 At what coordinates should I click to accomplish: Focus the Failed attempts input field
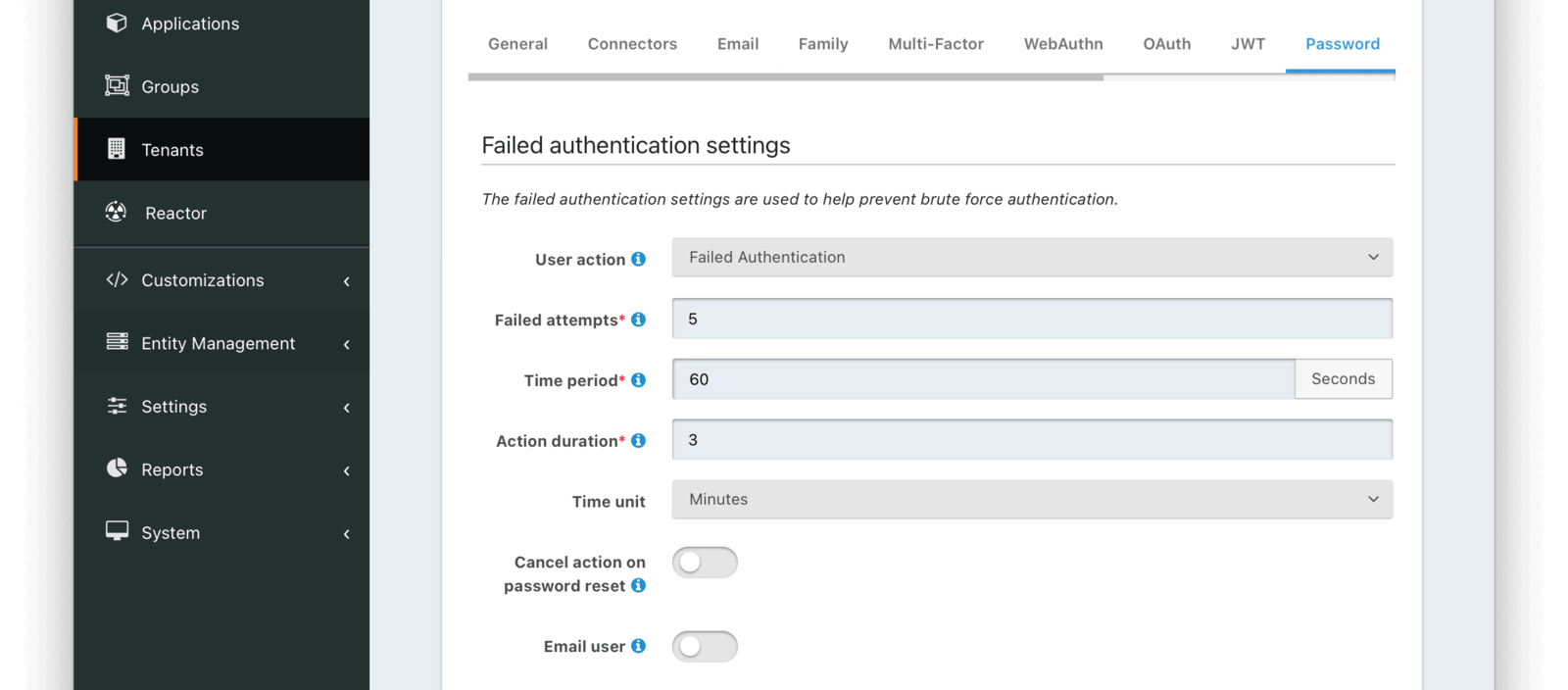coord(1032,319)
